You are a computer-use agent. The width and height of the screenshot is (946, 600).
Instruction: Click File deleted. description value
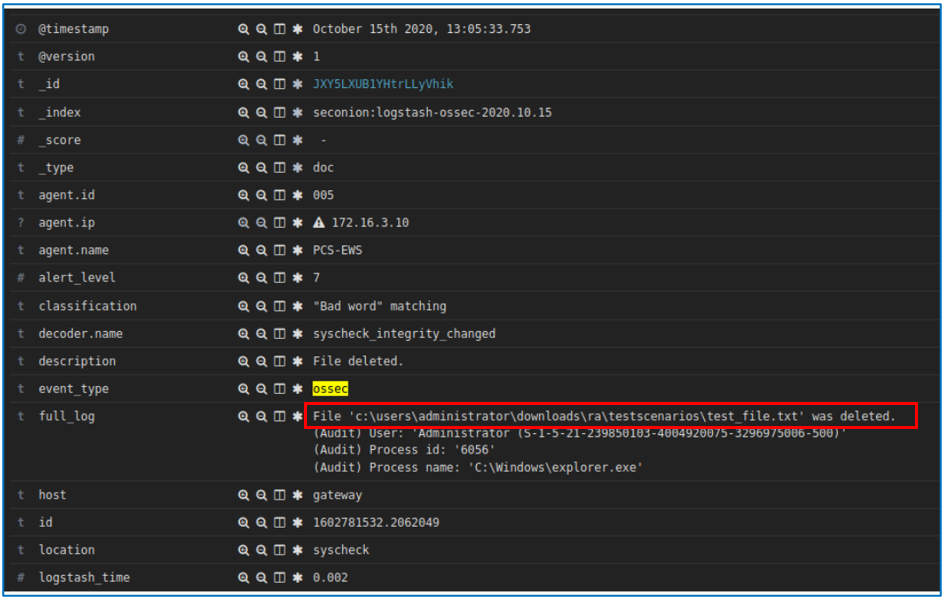click(x=358, y=361)
